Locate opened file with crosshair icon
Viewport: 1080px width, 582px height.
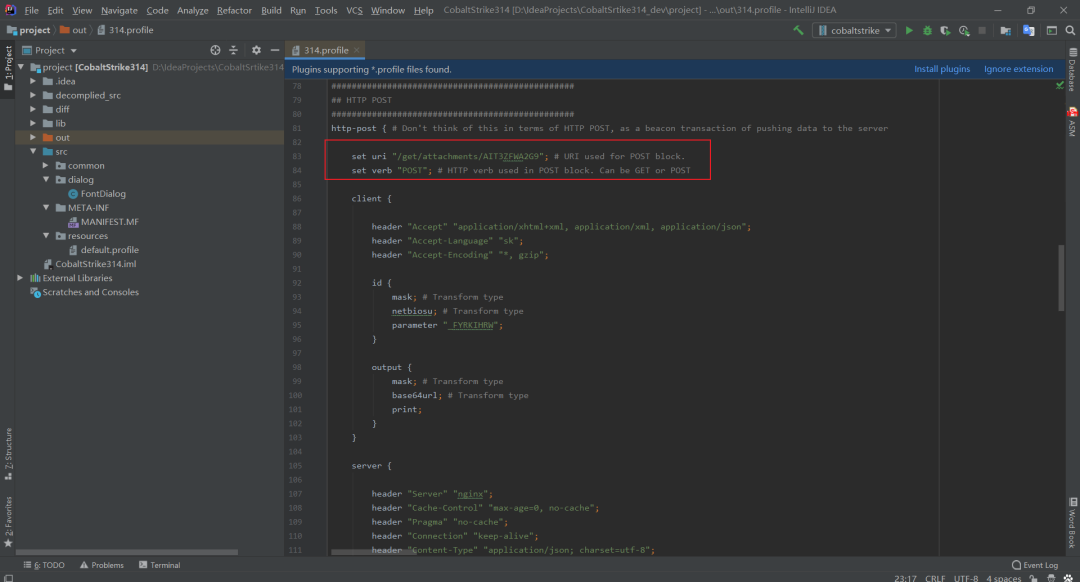click(215, 50)
